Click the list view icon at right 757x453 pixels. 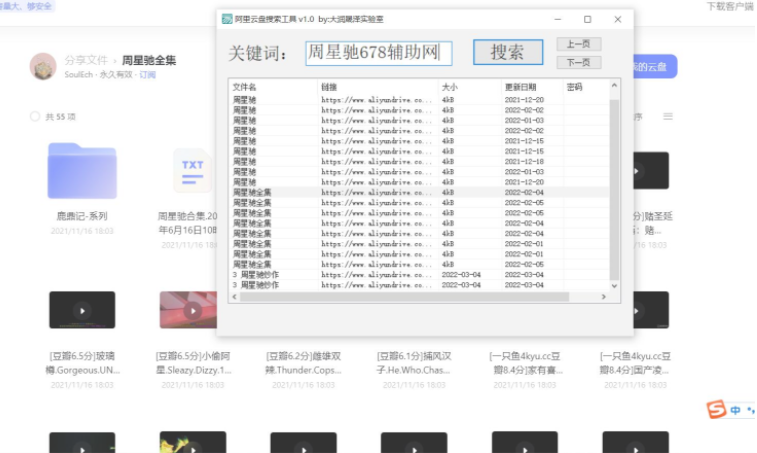[x=668, y=117]
